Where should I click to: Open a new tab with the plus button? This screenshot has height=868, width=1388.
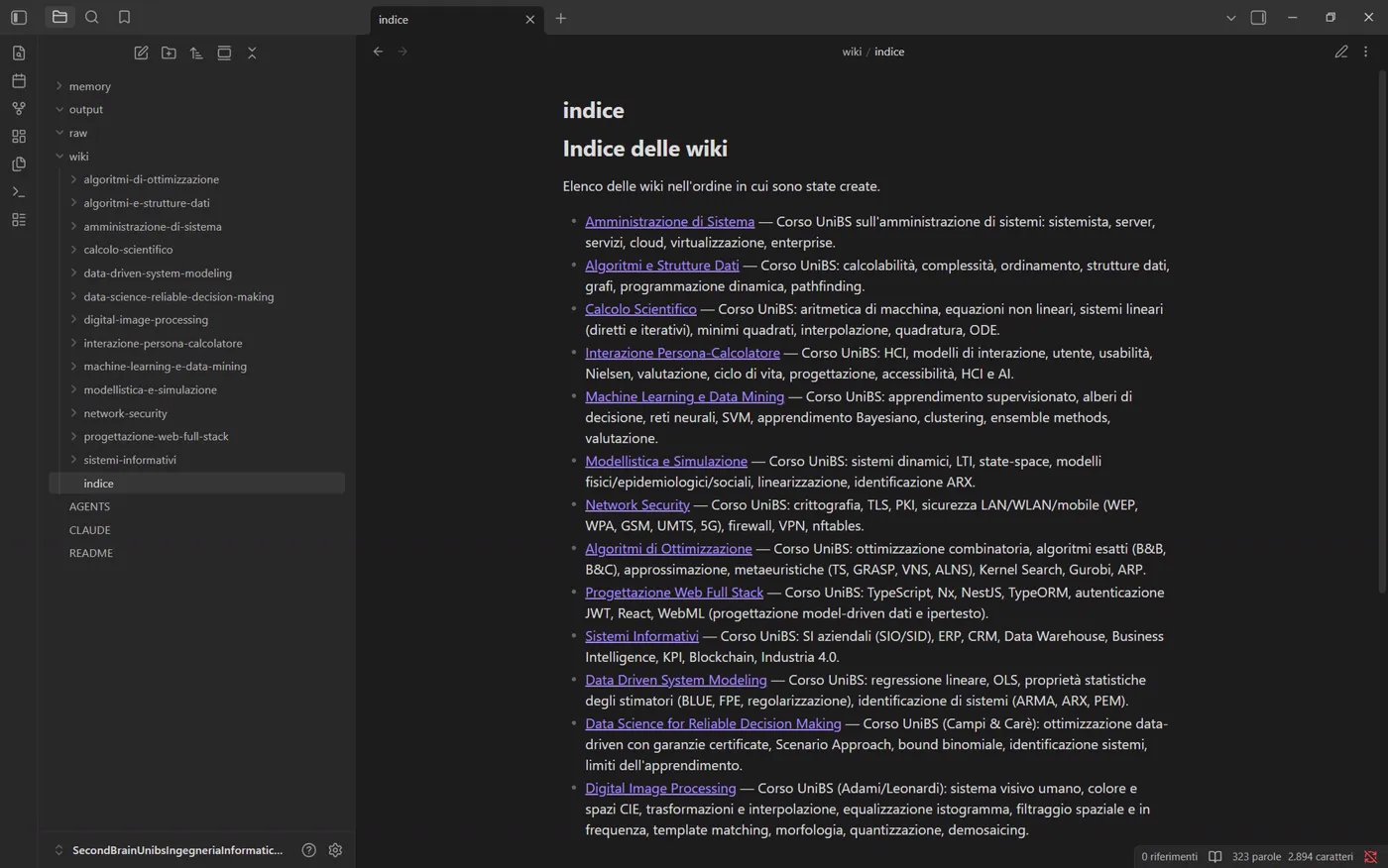tap(560, 18)
